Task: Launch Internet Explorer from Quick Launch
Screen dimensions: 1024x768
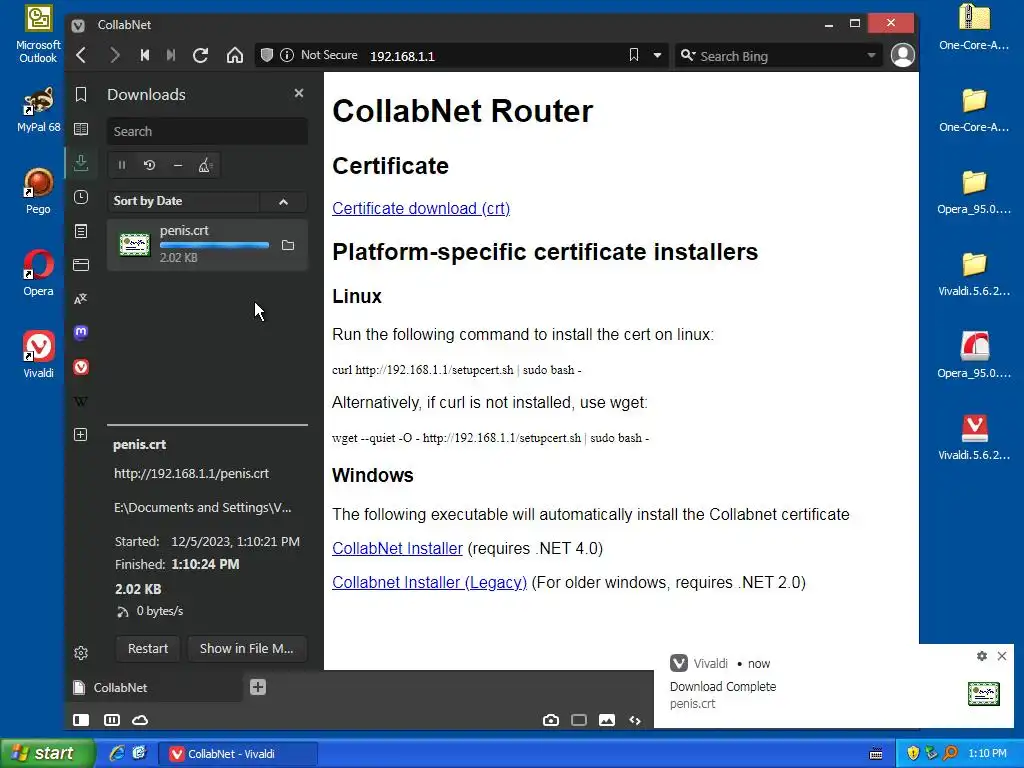Action: [116, 753]
